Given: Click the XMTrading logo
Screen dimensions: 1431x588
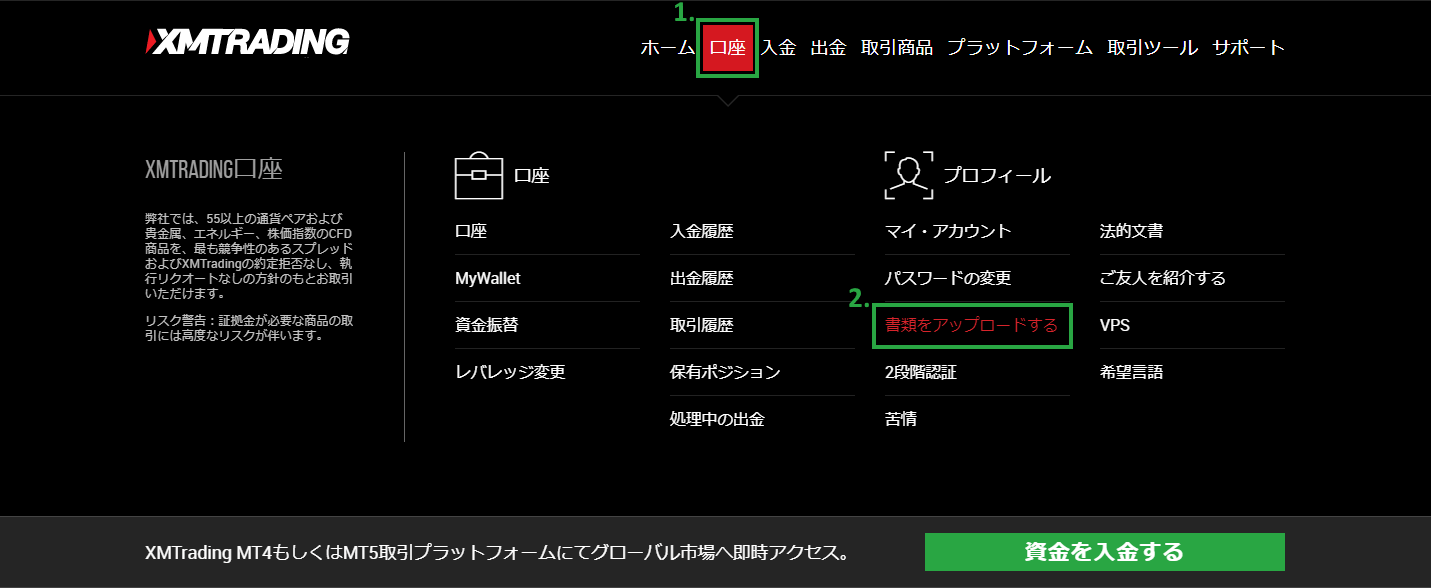Looking at the screenshot, I should tap(247, 42).
